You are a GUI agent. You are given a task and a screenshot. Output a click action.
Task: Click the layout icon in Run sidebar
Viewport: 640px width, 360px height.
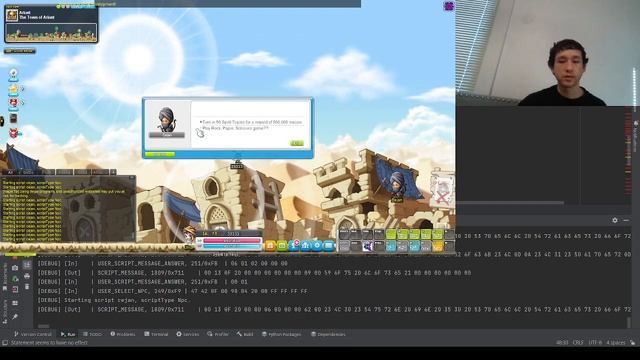coord(15,303)
